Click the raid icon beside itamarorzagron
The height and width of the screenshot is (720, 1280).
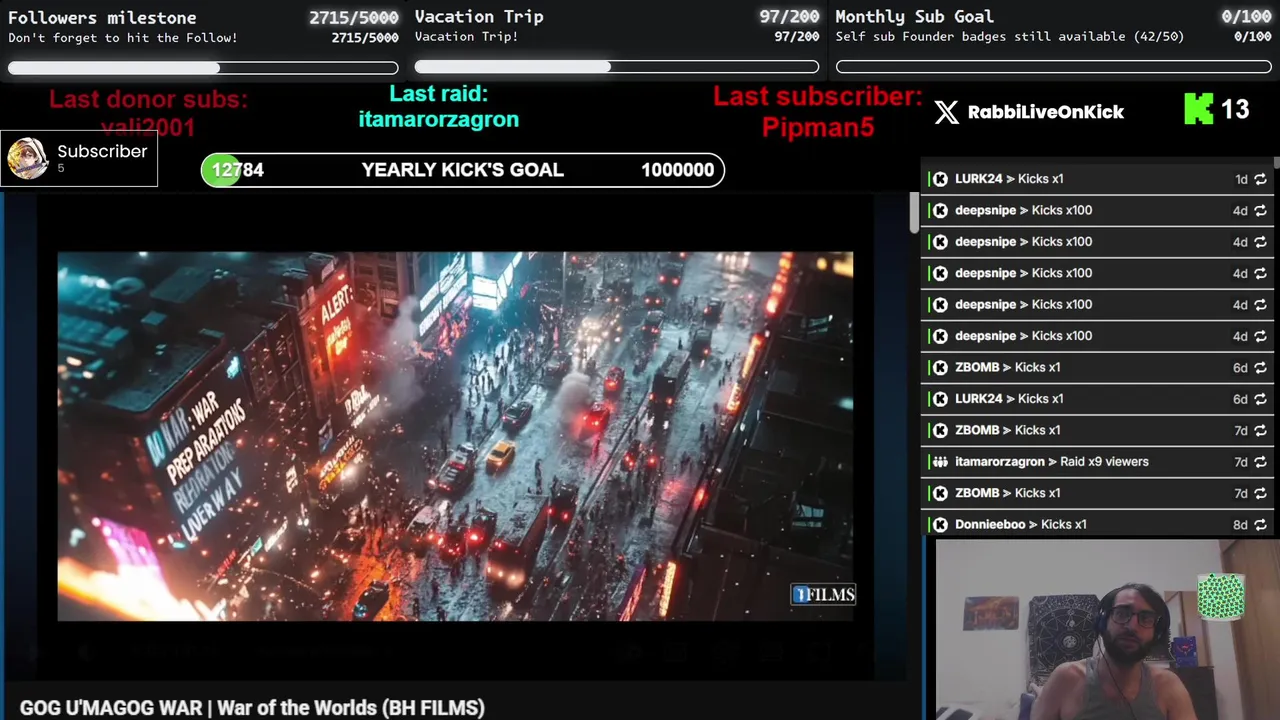click(x=940, y=462)
